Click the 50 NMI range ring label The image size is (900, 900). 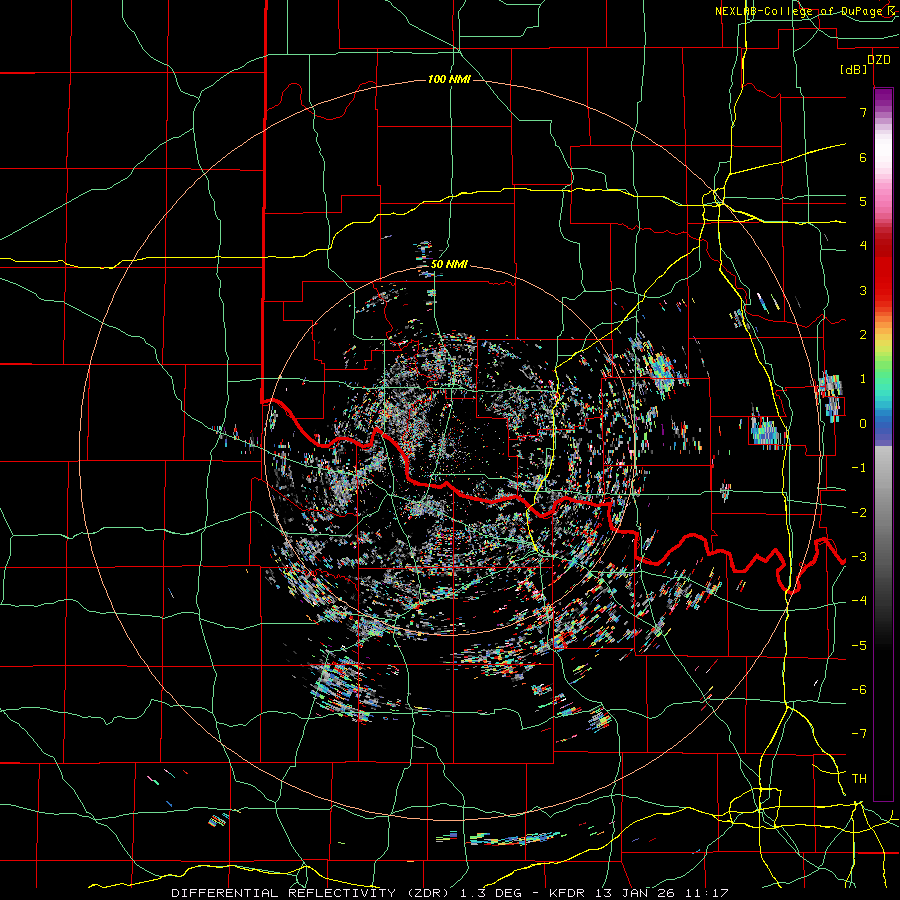pyautogui.click(x=449, y=265)
